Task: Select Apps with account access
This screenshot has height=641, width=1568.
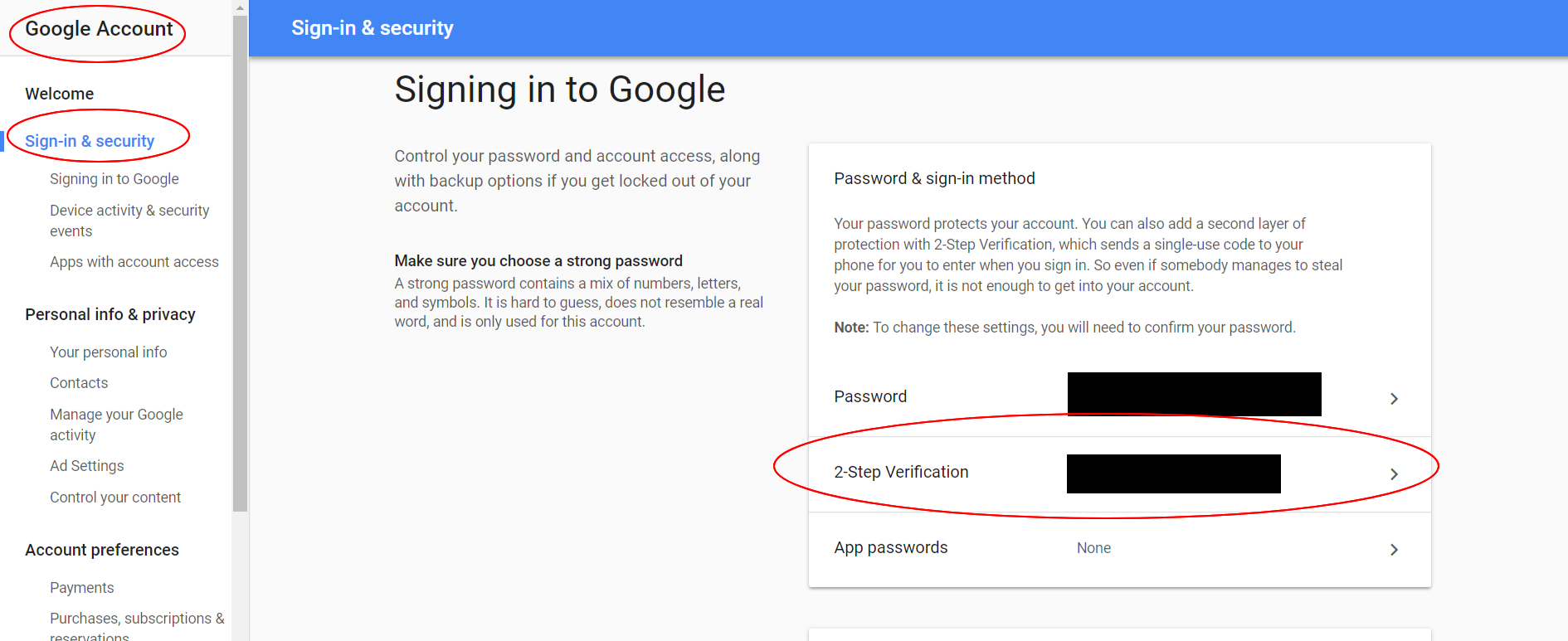Action: (x=134, y=262)
